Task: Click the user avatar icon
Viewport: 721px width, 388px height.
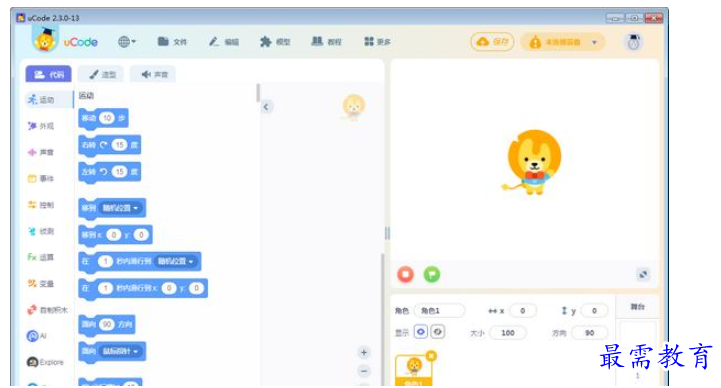Action: pos(634,42)
